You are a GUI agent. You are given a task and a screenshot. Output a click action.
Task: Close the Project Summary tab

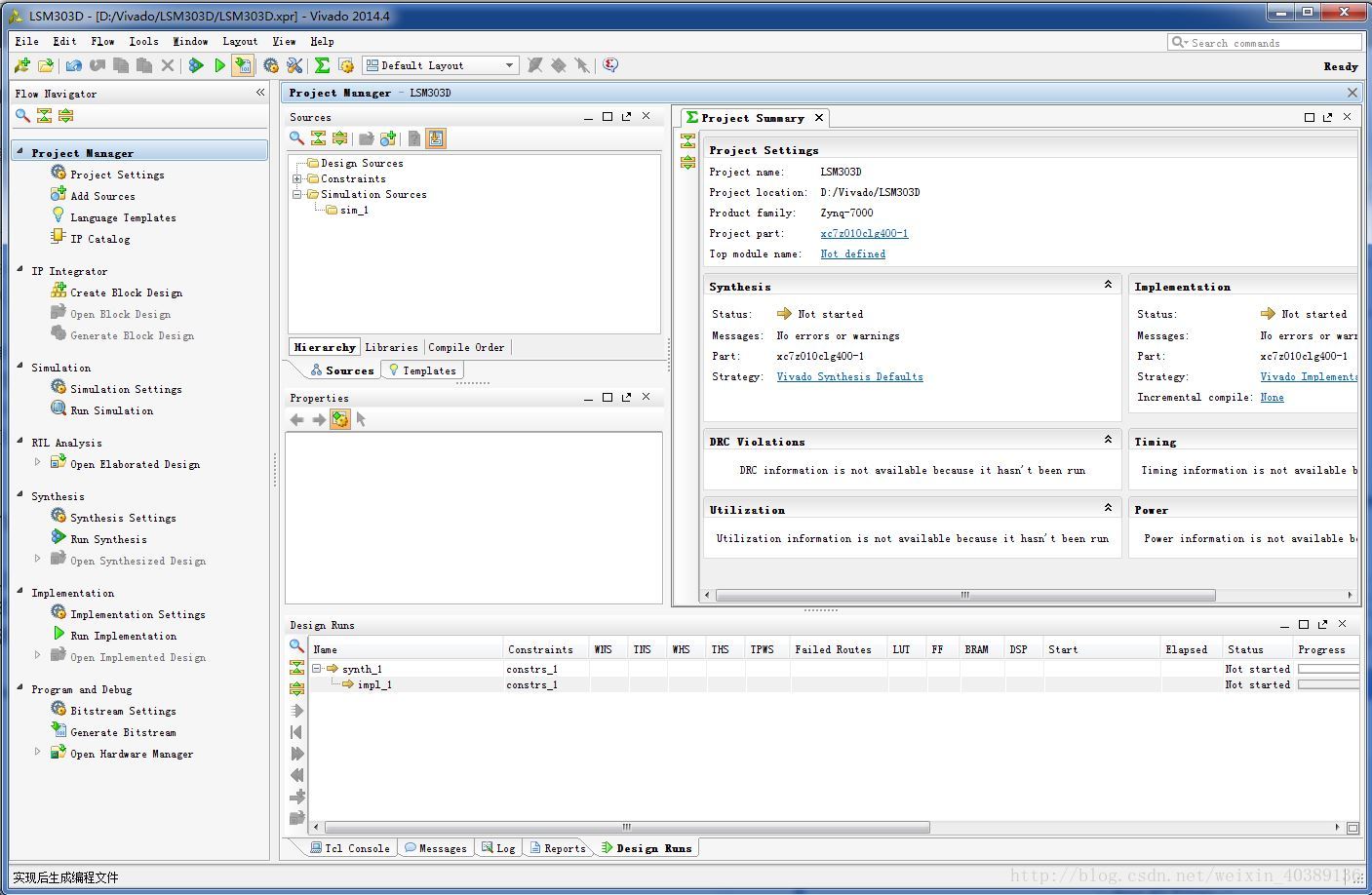coord(819,118)
